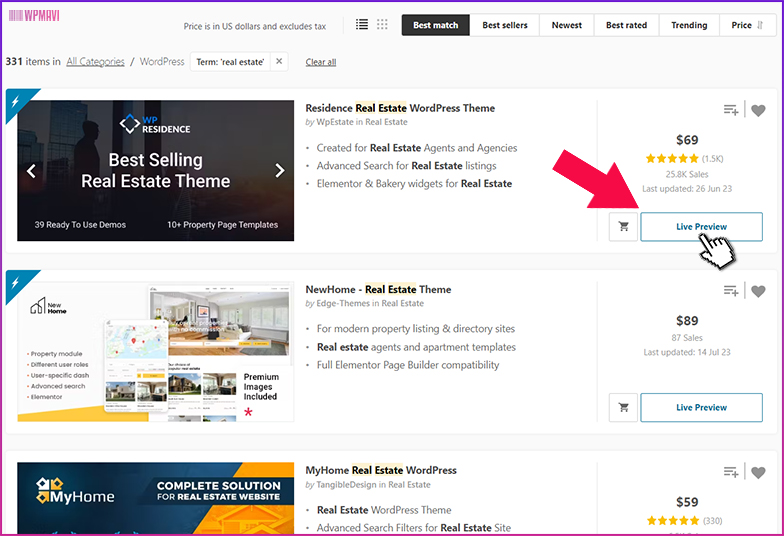Screen dimensions: 784x536
Task: Add NewHome theme to cart
Action: pos(623,408)
